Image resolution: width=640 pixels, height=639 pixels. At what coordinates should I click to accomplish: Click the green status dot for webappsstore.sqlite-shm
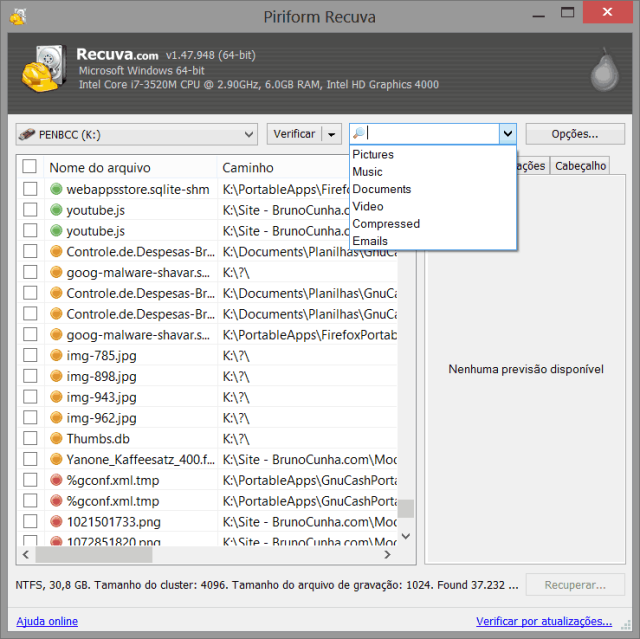(x=56, y=189)
